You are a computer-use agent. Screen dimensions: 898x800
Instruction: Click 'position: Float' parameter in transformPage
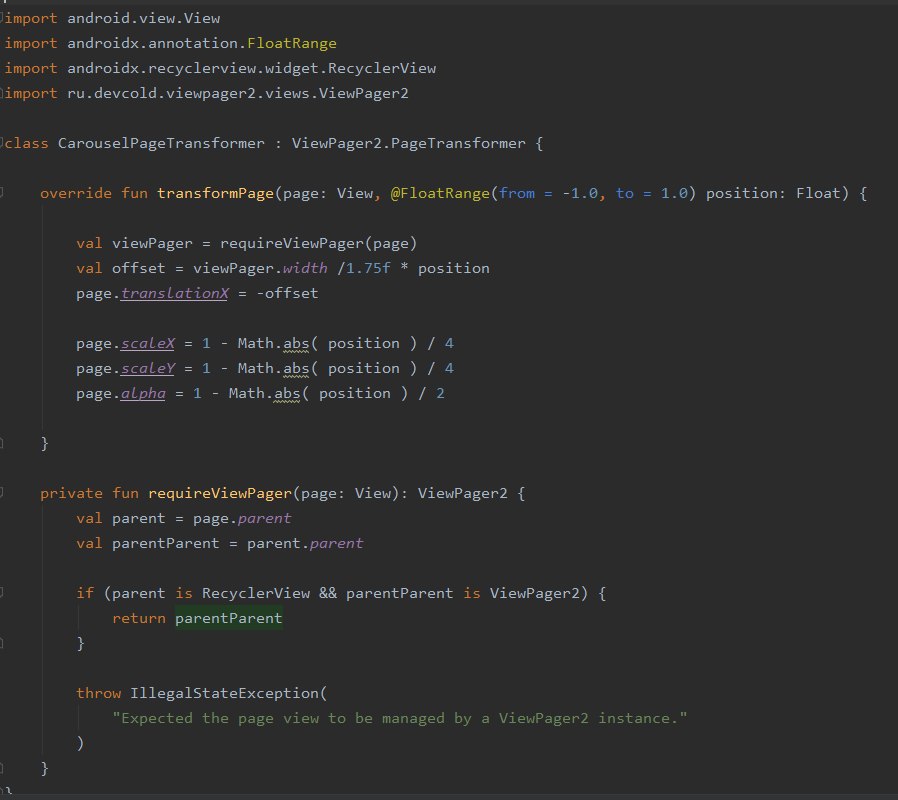(777, 194)
